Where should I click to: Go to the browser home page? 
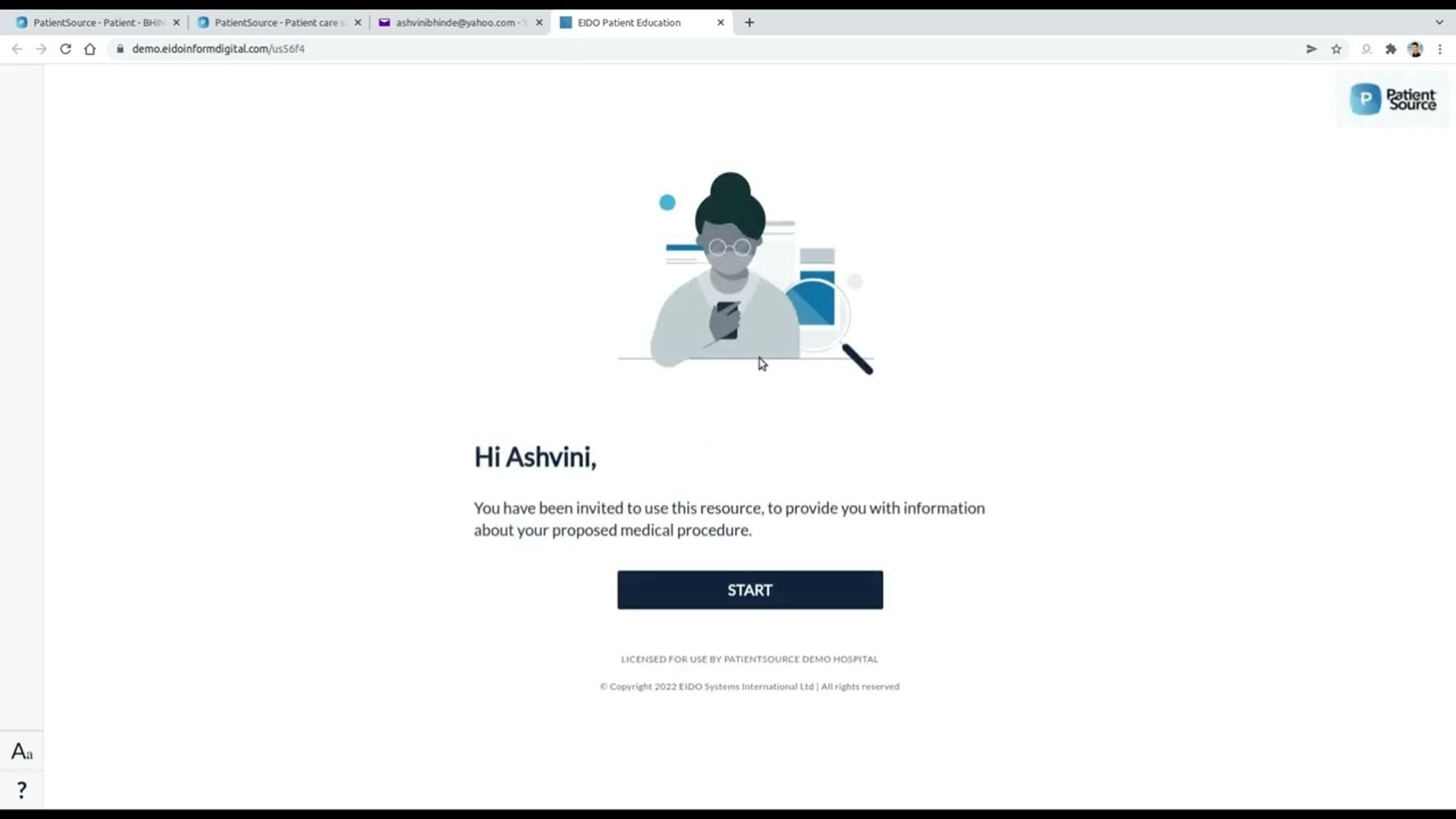pyautogui.click(x=89, y=49)
